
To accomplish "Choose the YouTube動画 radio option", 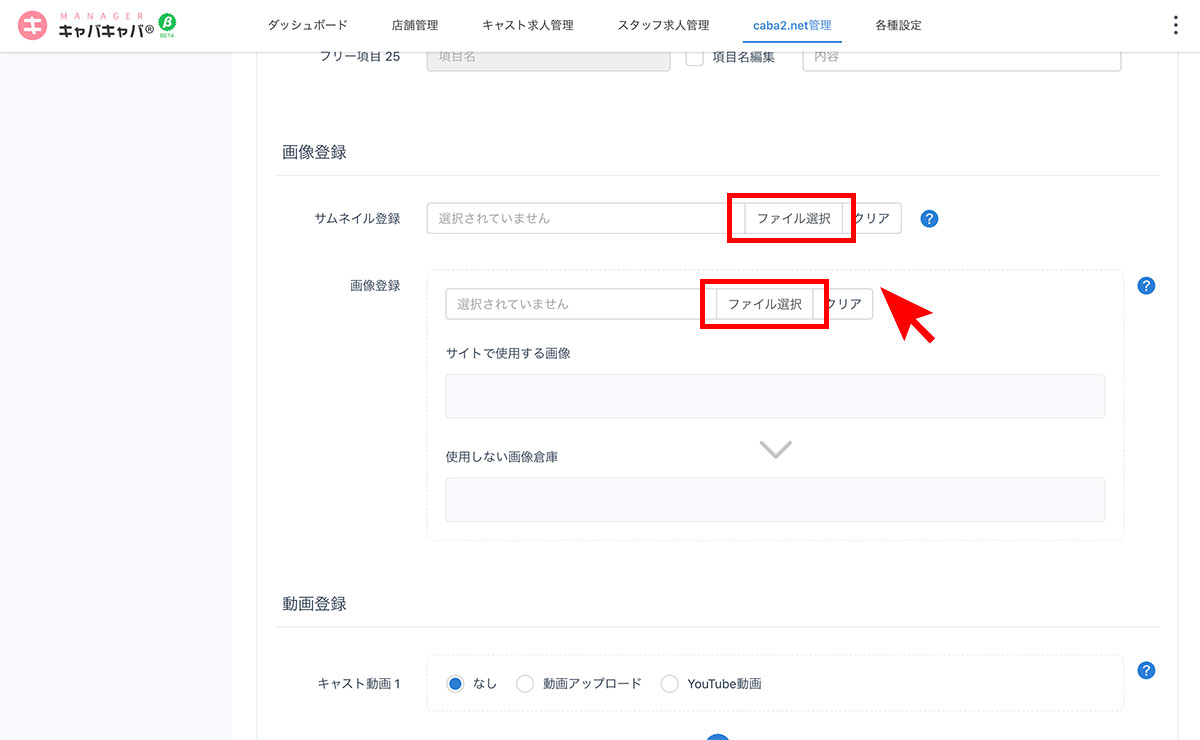I will tap(669, 684).
